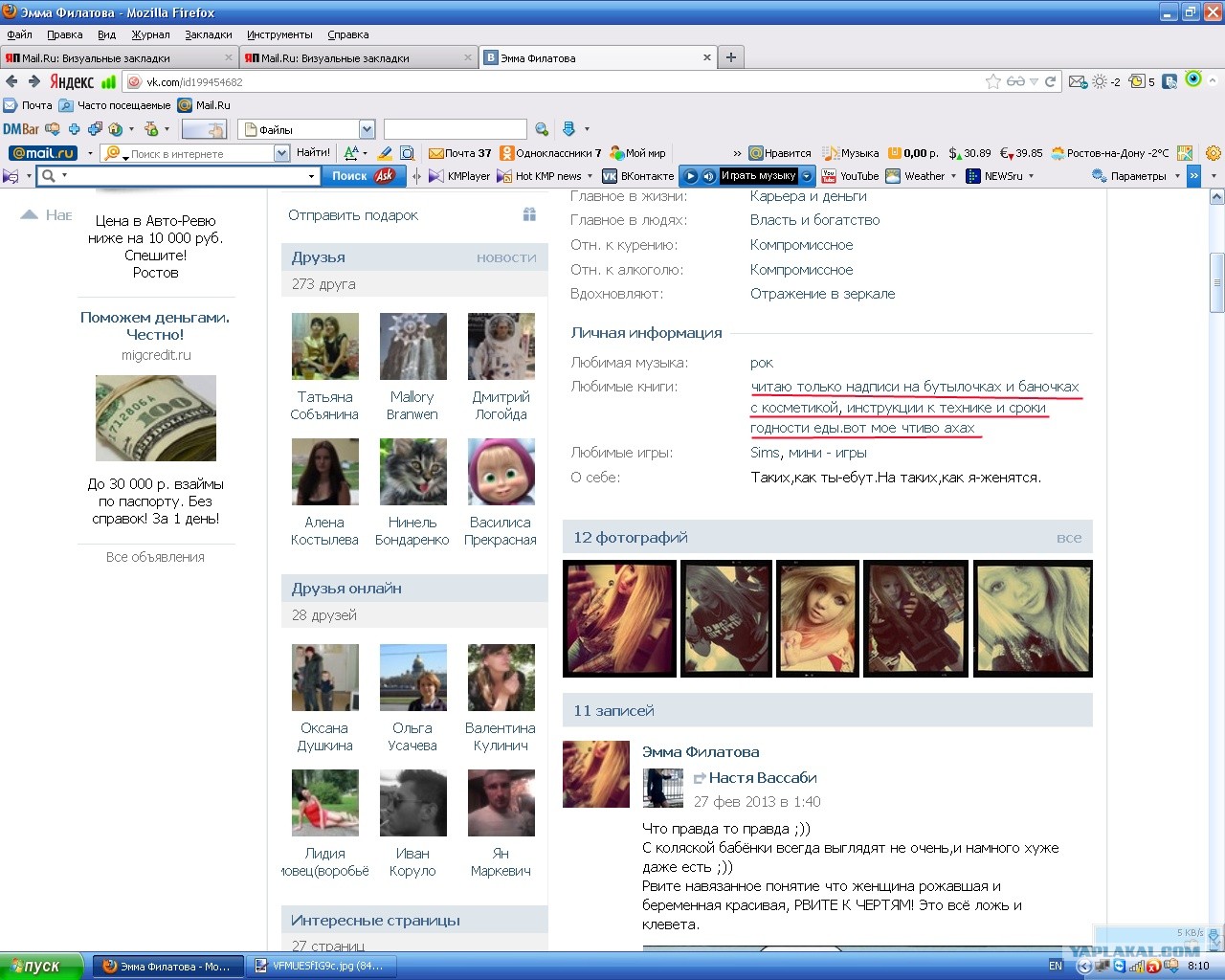The width and height of the screenshot is (1225, 980).
Task: Expand hidden Mail.ru toolbar items chevron
Action: (x=737, y=153)
